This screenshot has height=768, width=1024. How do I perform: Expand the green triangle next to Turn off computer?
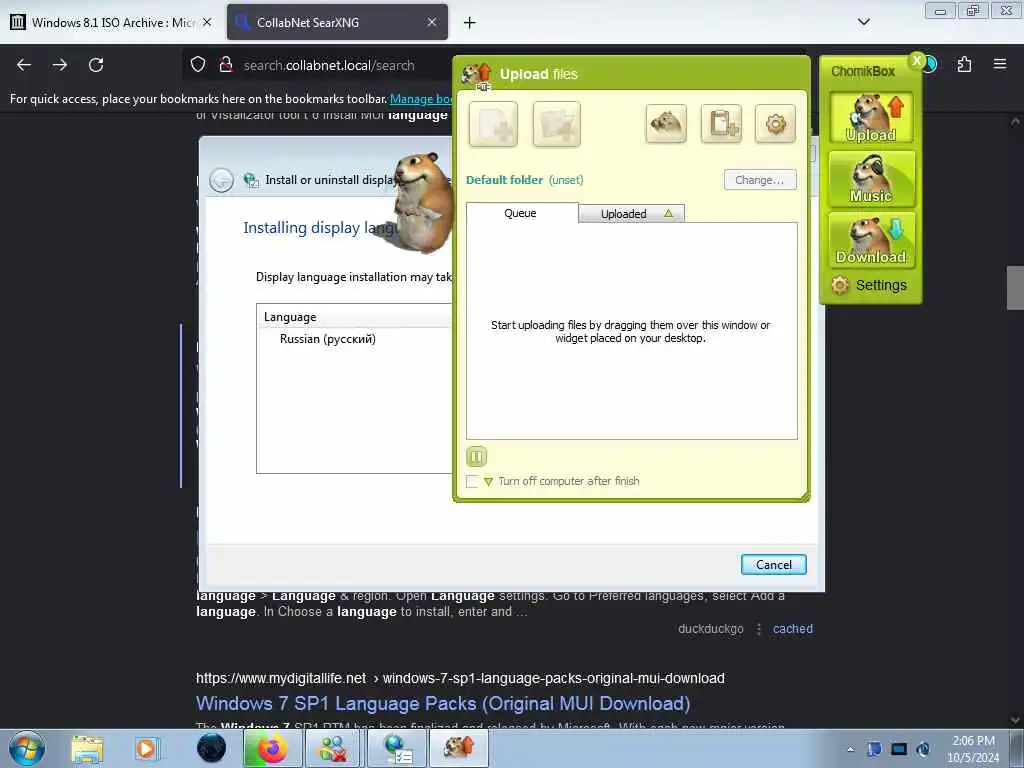coord(488,482)
